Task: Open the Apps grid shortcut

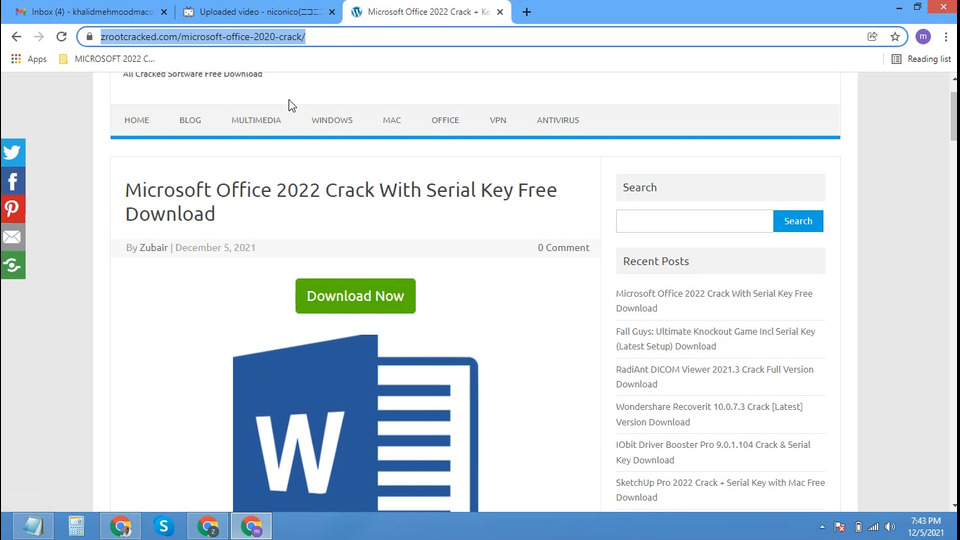Action: pos(29,59)
